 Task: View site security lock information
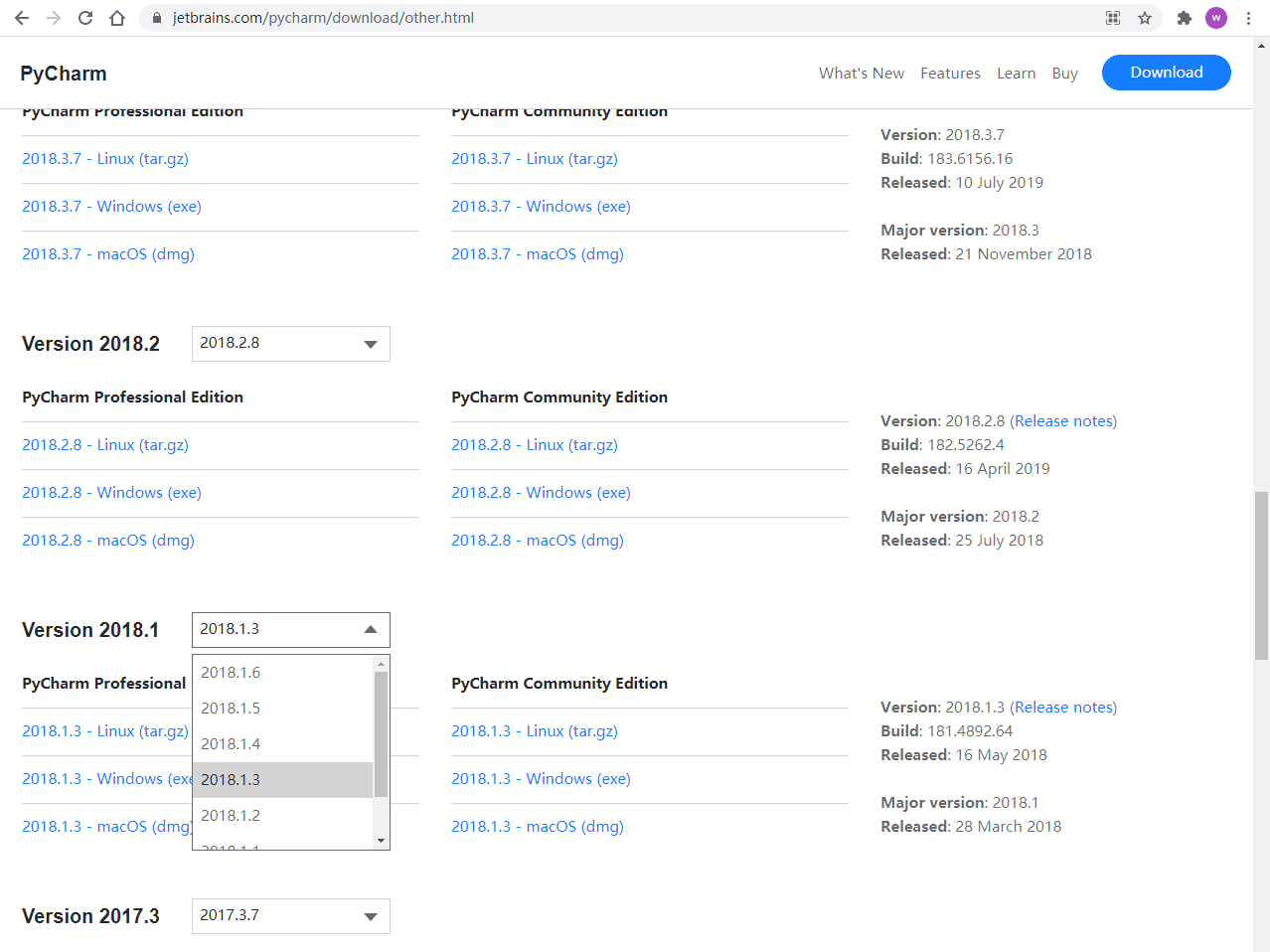(x=156, y=18)
